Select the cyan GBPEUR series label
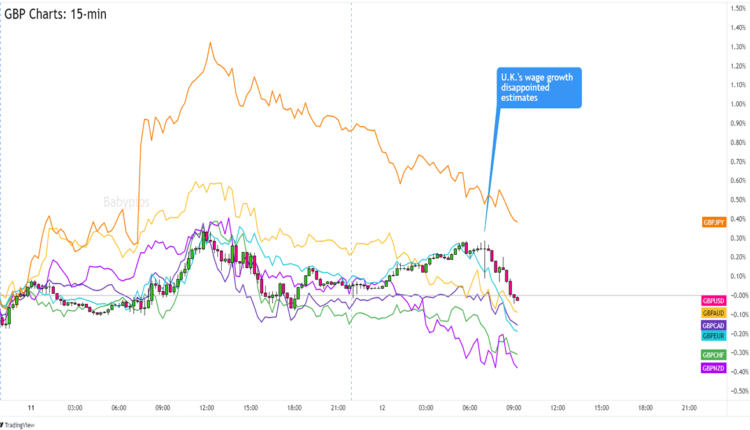Viewport: 750px width, 430px height. (x=714, y=335)
